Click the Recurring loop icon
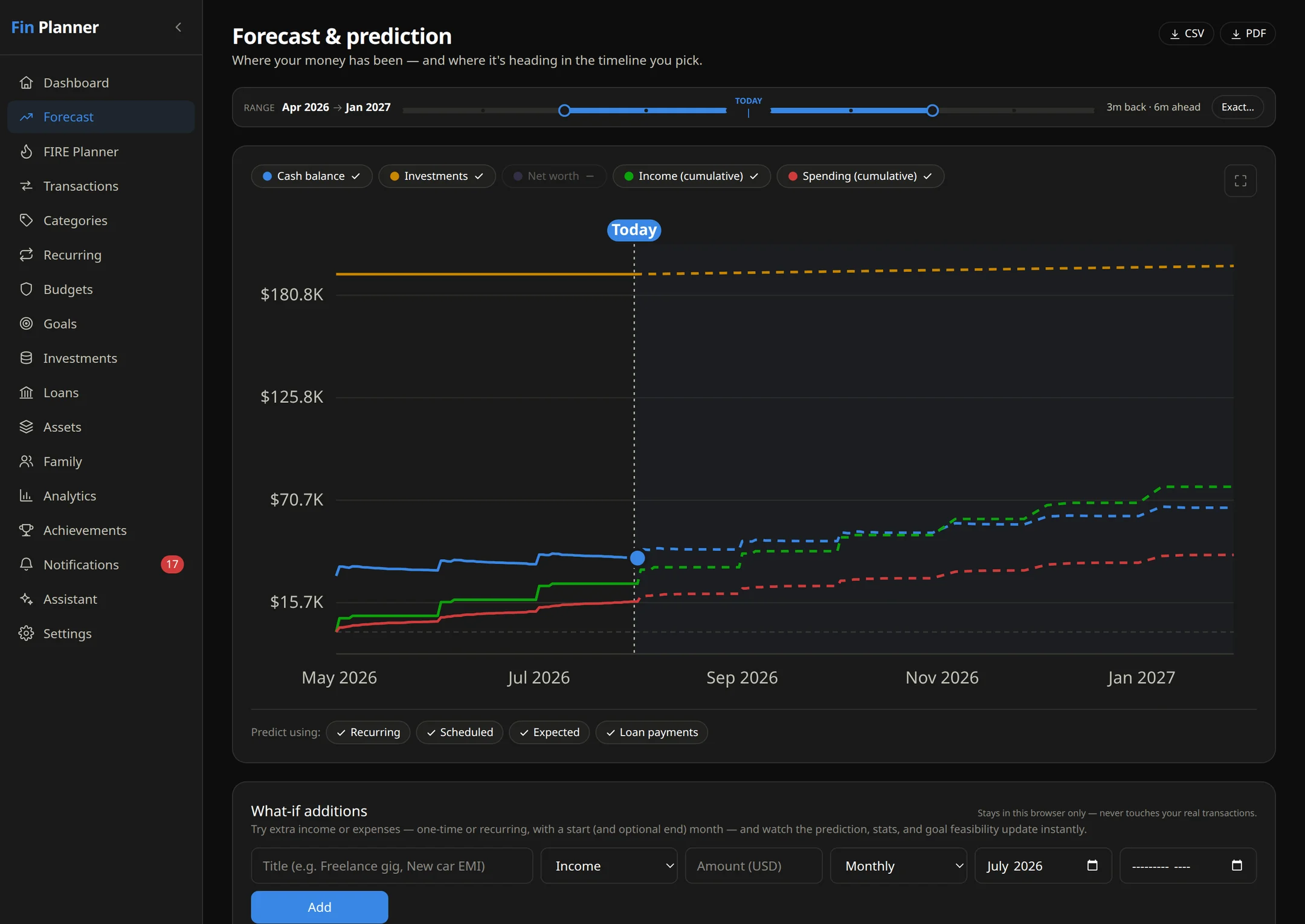This screenshot has height=924, width=1305. point(26,255)
